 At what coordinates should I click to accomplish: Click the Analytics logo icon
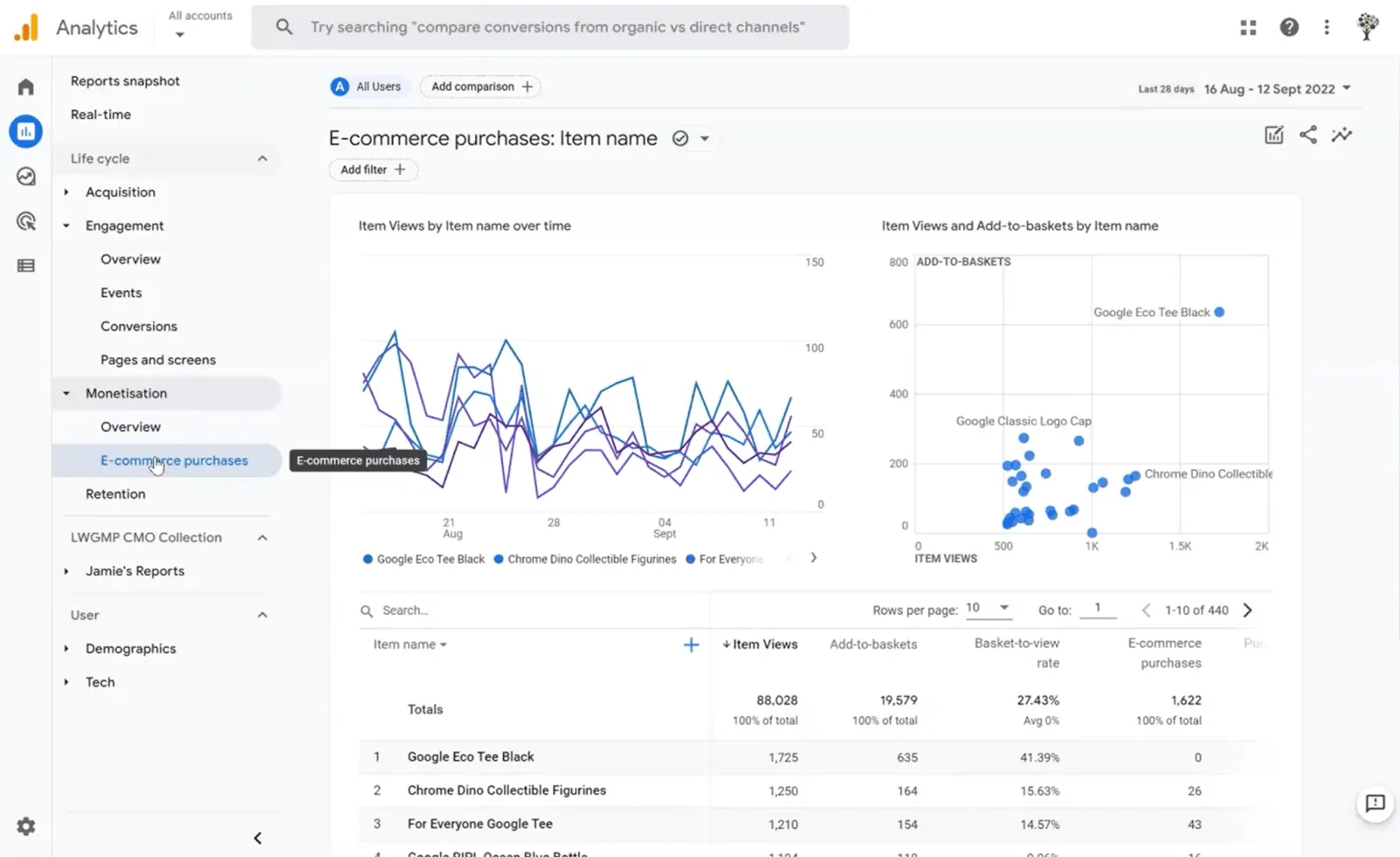click(26, 27)
